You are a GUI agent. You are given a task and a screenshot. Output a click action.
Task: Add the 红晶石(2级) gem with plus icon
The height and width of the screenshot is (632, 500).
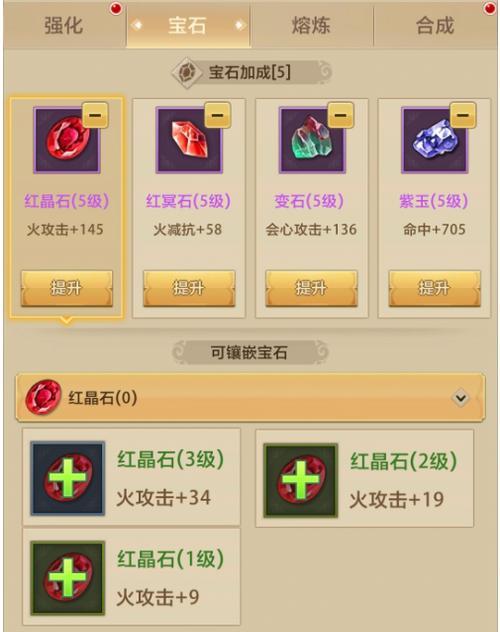click(301, 480)
